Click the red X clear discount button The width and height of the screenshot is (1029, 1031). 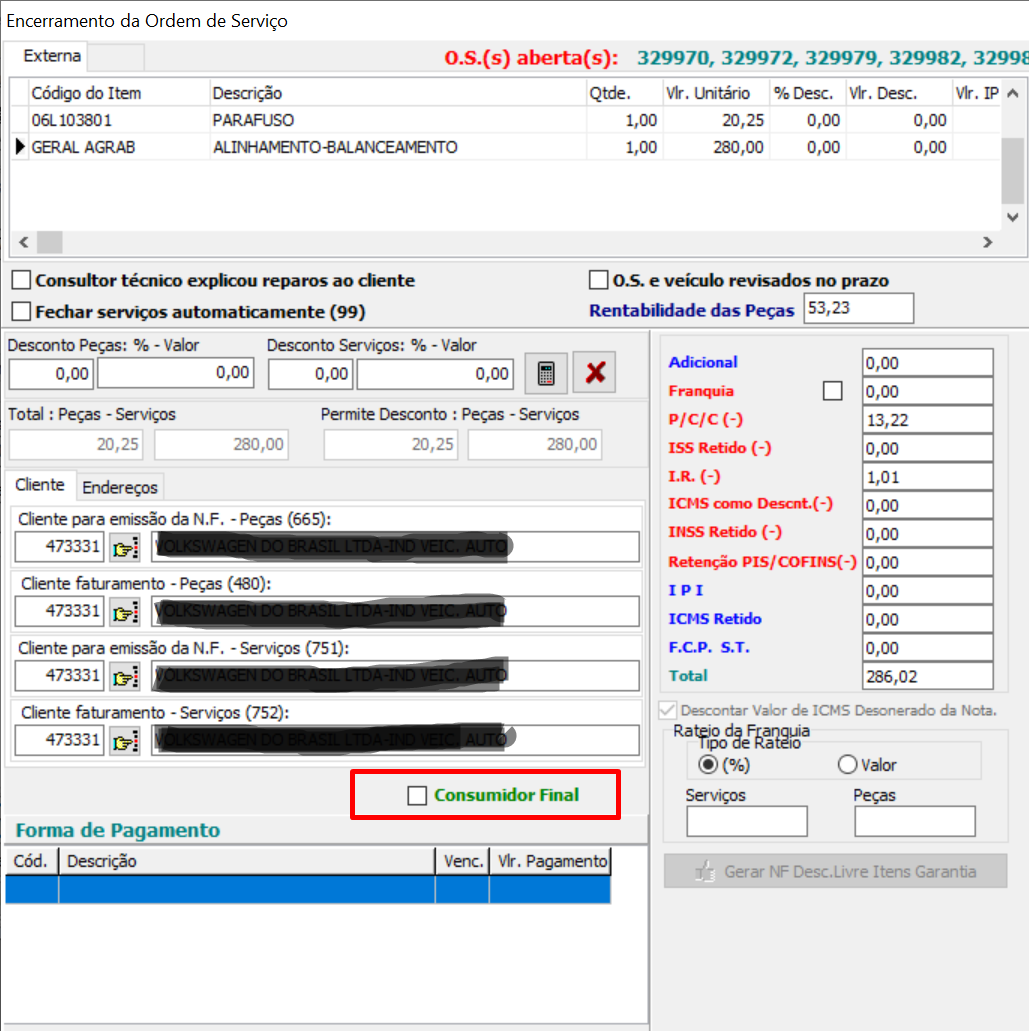[594, 373]
